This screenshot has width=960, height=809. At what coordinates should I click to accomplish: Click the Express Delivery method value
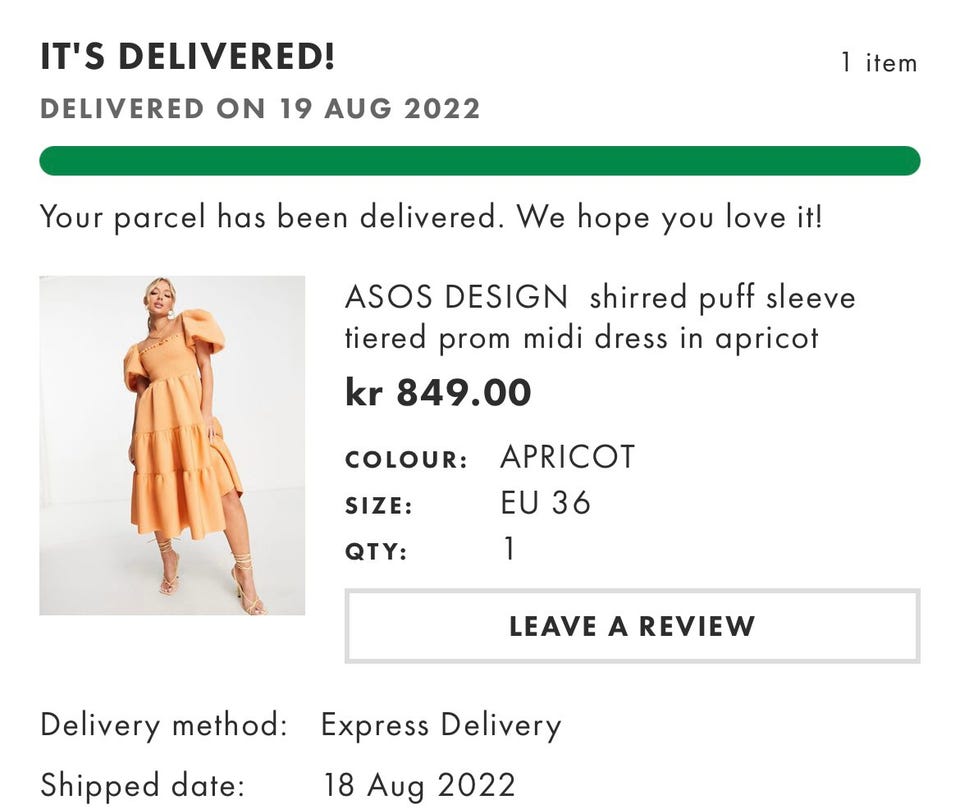(x=441, y=725)
